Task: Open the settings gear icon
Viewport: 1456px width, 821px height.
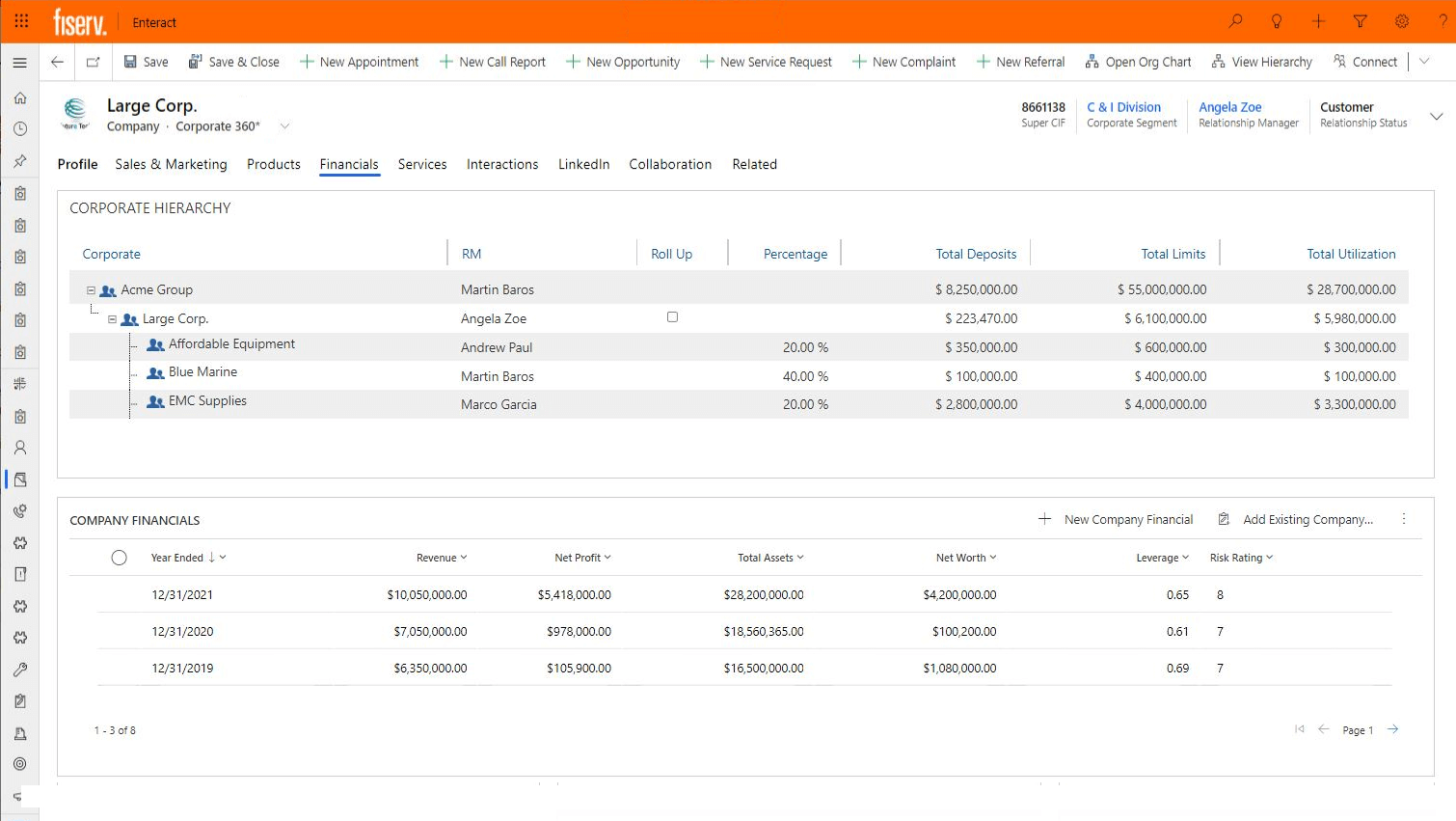Action: (1402, 21)
